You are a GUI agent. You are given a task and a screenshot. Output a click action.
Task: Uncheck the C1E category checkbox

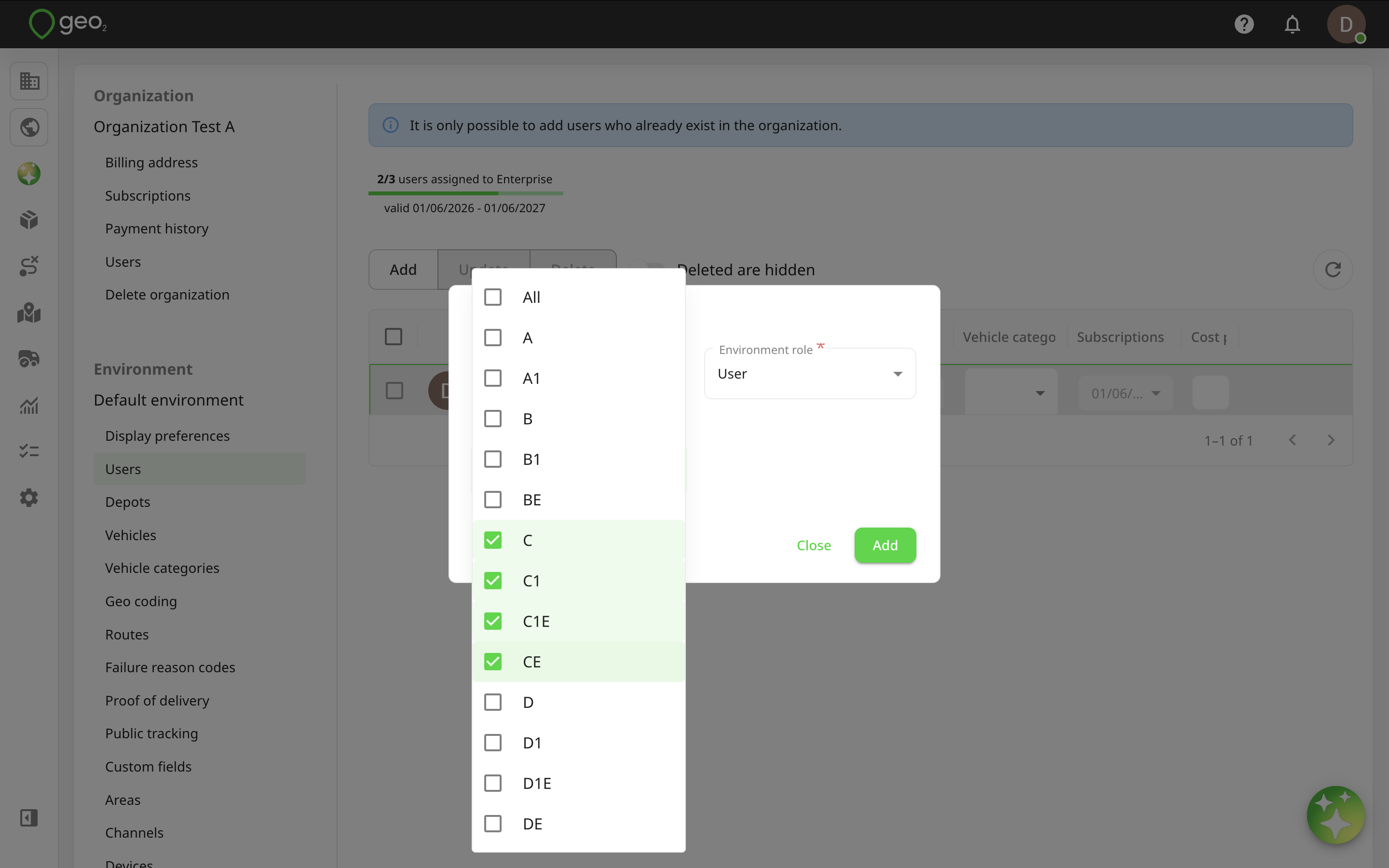pyautogui.click(x=492, y=621)
